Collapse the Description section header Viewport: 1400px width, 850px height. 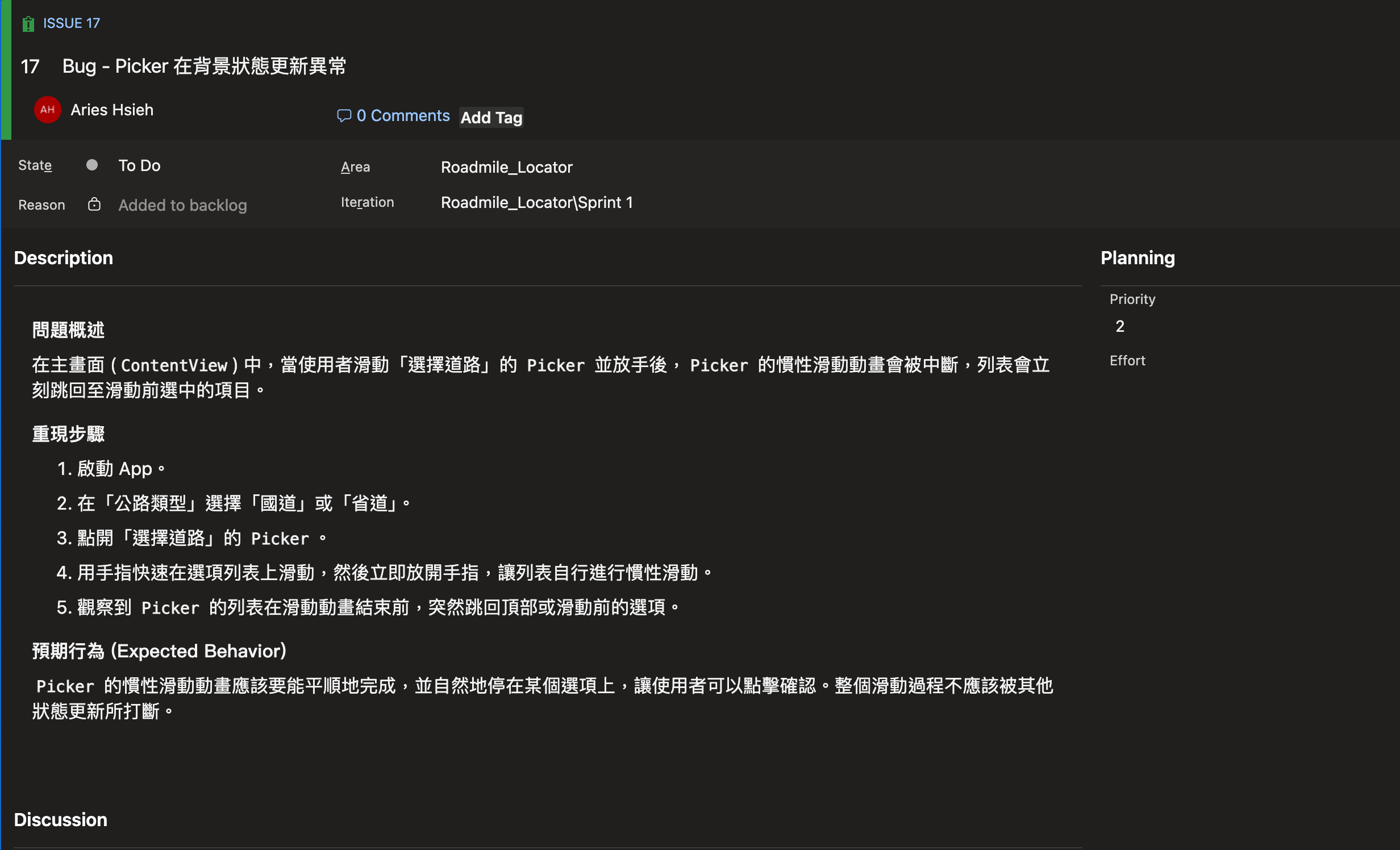tap(64, 258)
